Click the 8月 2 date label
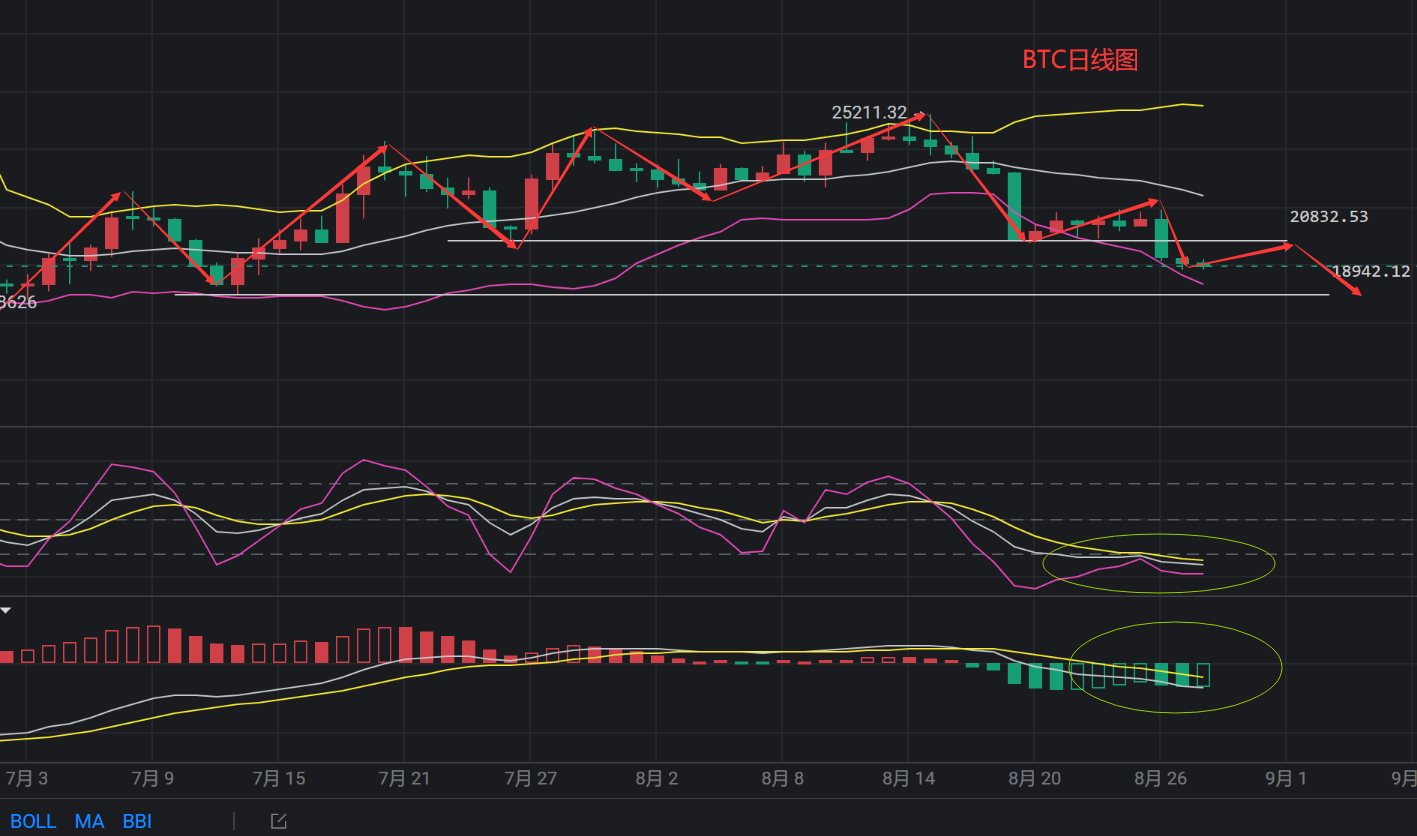This screenshot has height=836, width=1417. pyautogui.click(x=657, y=778)
